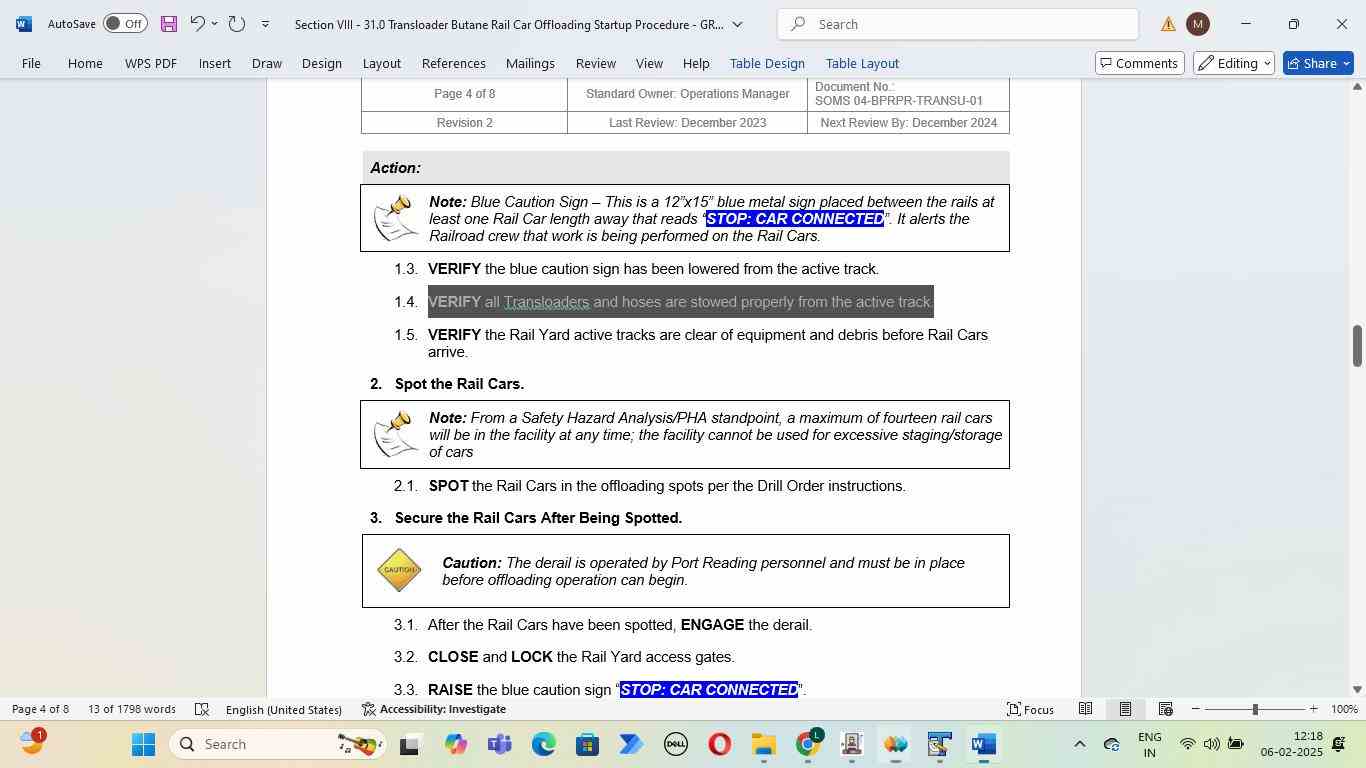Click the 'Action:' header cell
This screenshot has height=768, width=1366.
point(685,167)
